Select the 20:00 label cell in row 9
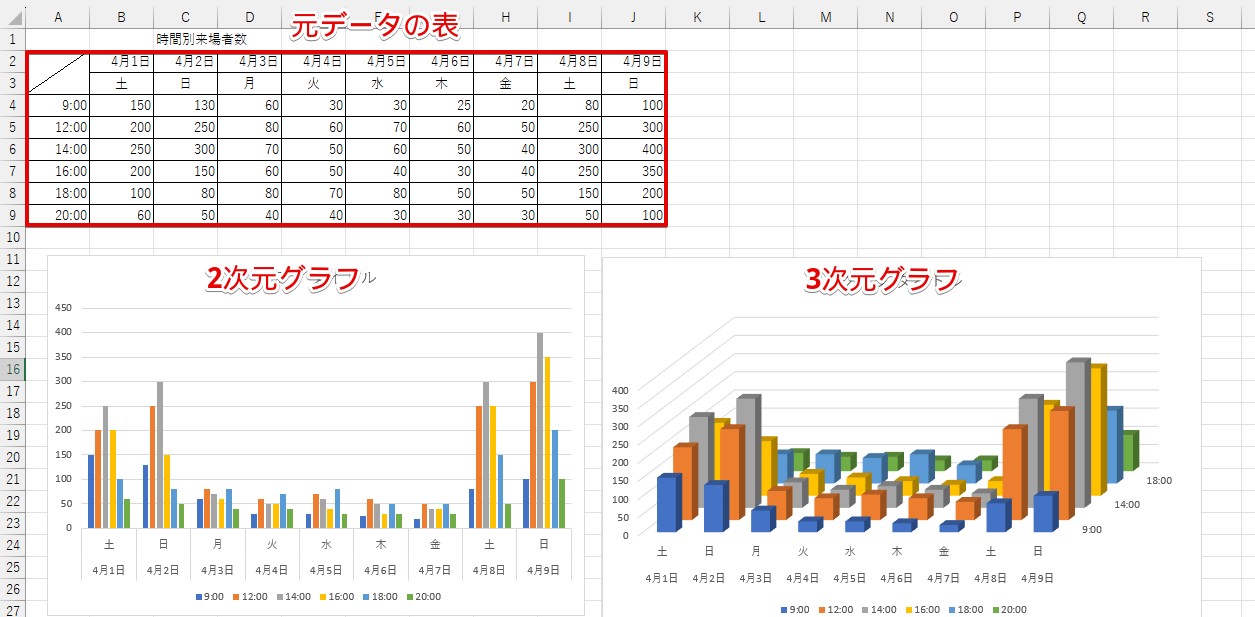 tap(57, 215)
